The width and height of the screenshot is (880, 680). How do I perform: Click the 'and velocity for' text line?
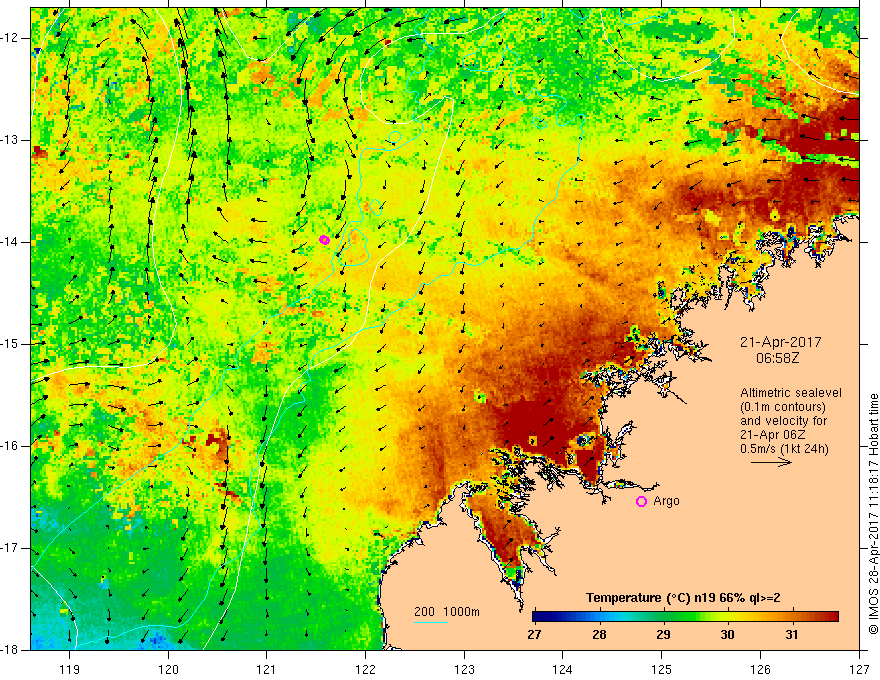pyautogui.click(x=783, y=421)
